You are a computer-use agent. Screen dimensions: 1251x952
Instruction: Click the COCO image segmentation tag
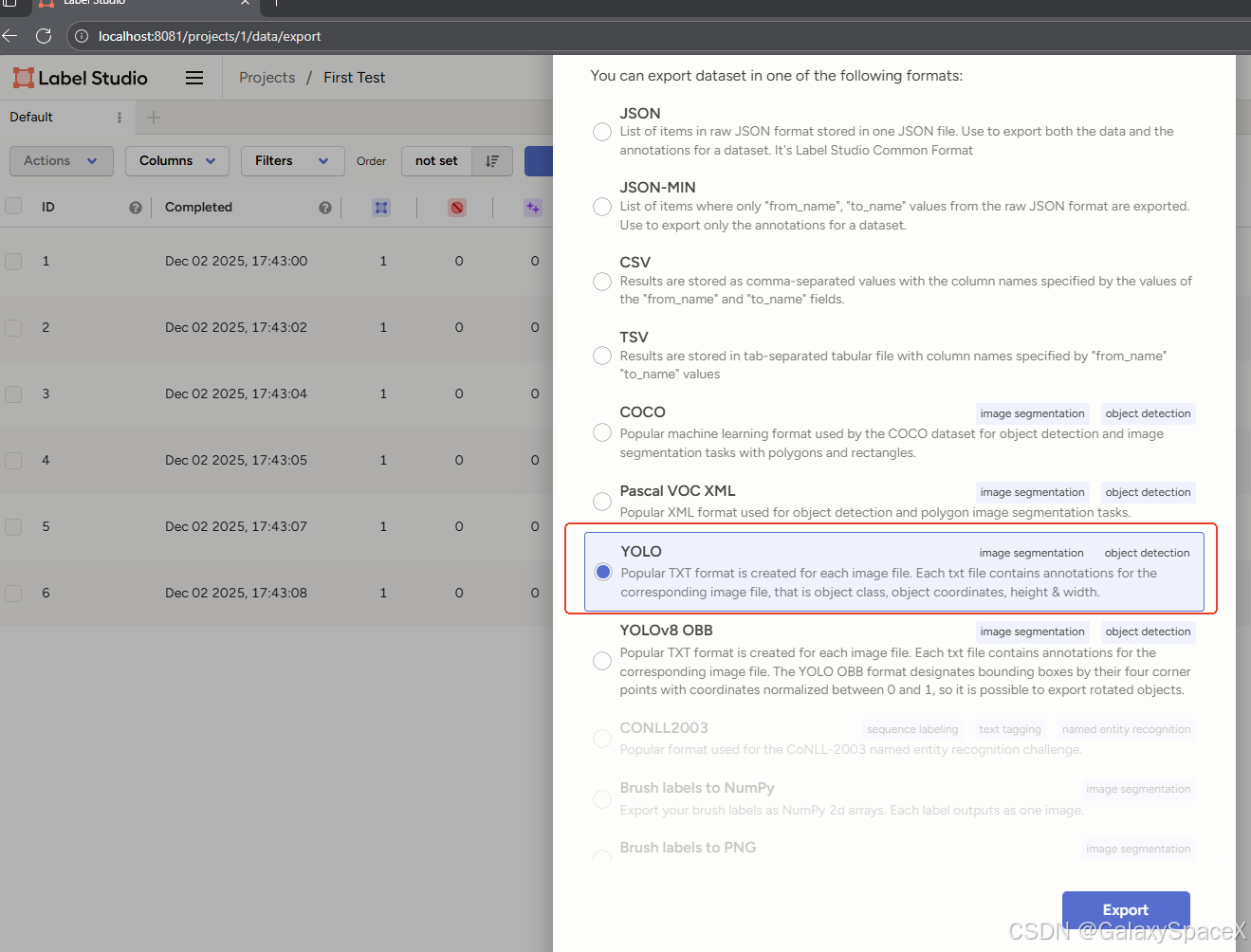point(1032,413)
